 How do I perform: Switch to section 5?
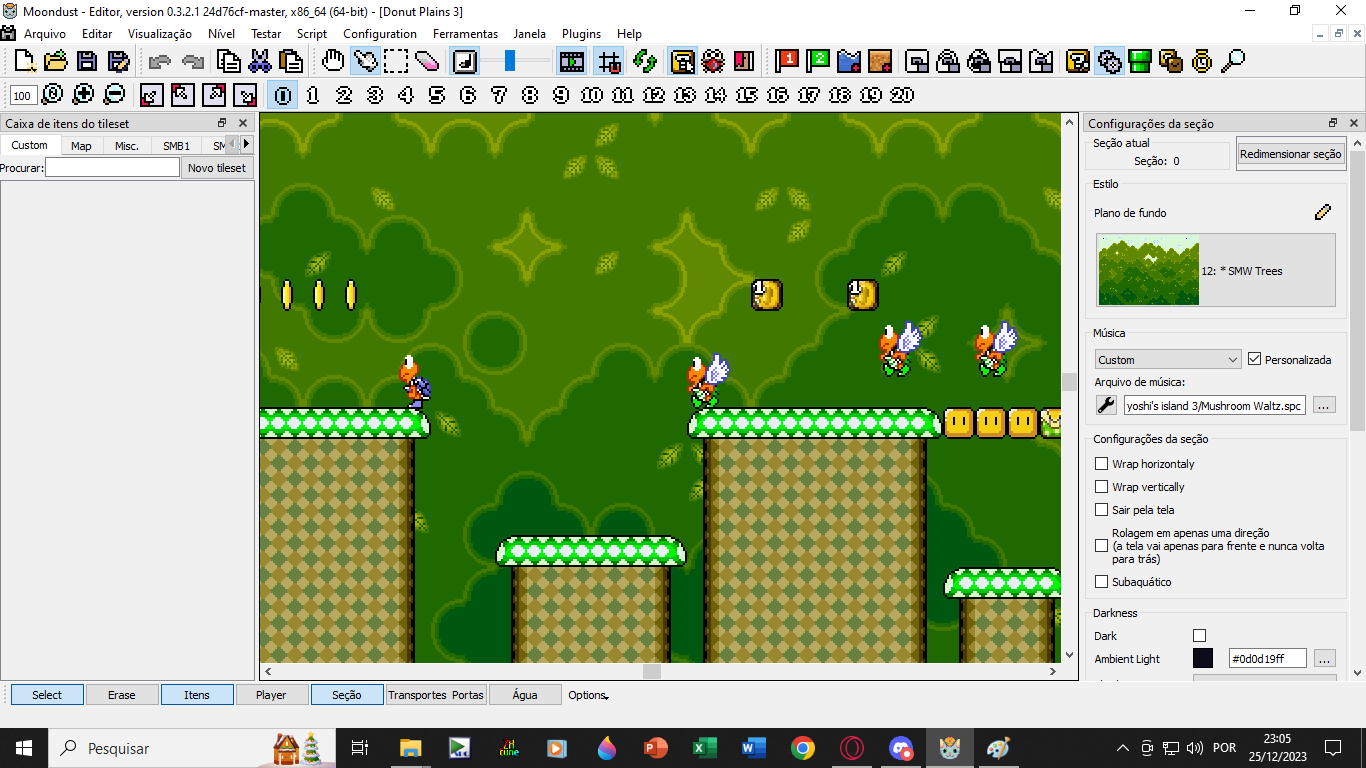coord(437,95)
